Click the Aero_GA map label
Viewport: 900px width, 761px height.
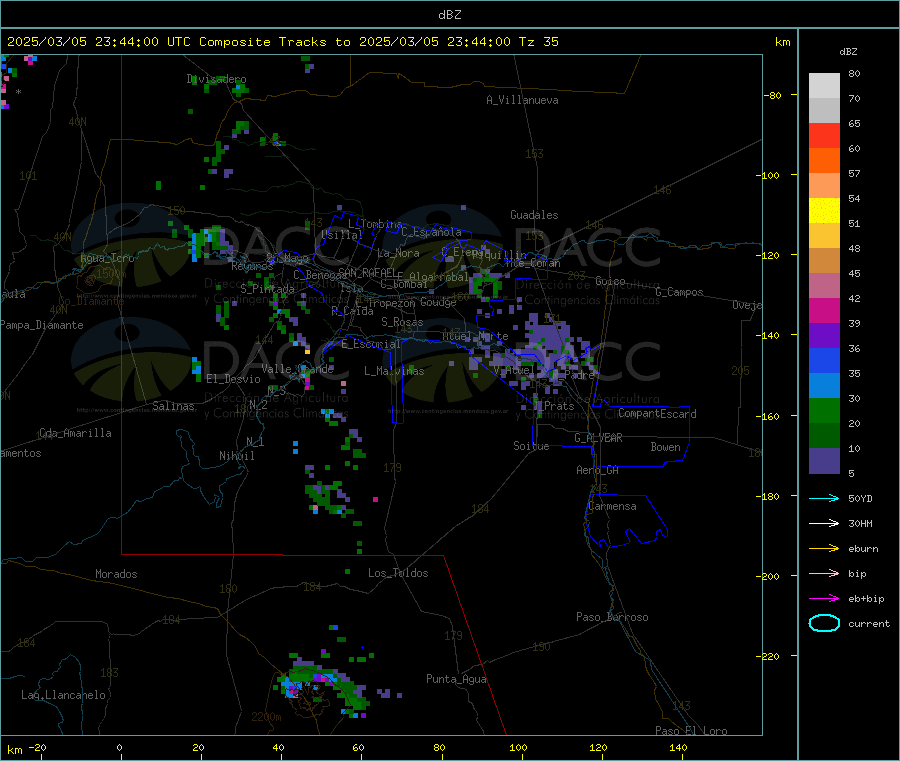(598, 470)
